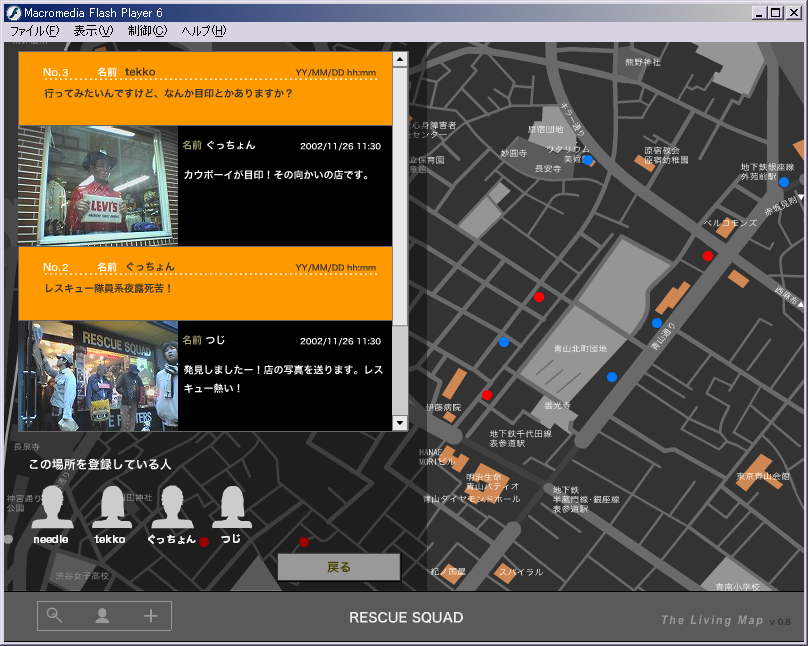Click the person icon in bottom toolbar

click(x=102, y=616)
